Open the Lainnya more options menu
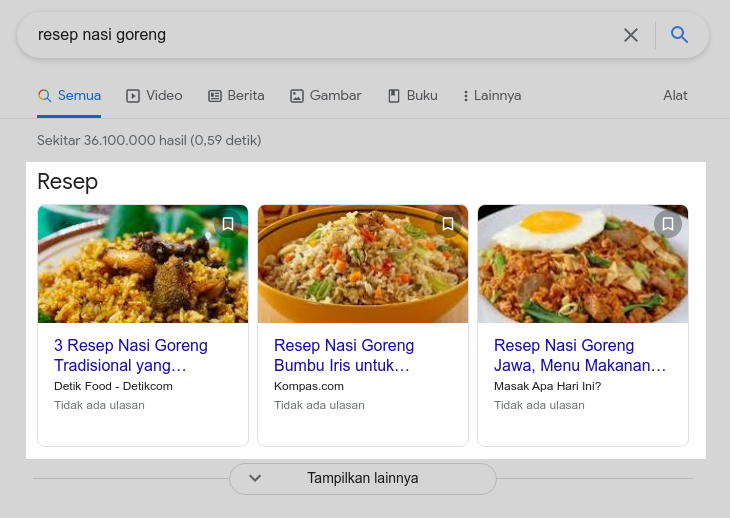The height and width of the screenshot is (518, 730). point(491,96)
